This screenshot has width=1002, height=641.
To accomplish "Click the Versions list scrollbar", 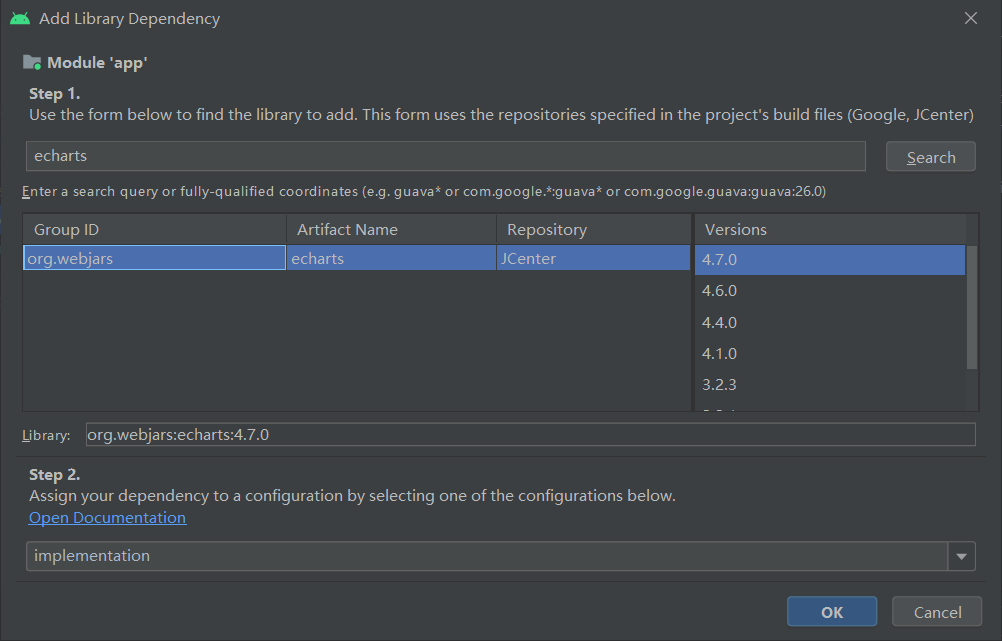I will pos(971,307).
